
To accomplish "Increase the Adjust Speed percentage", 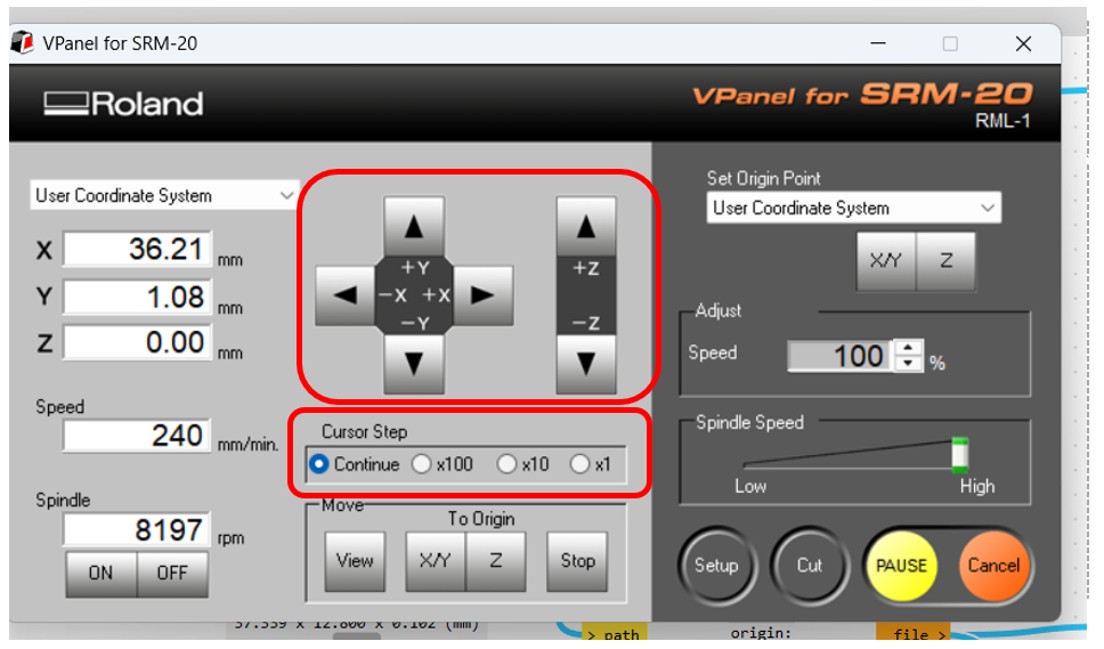I will point(908,348).
